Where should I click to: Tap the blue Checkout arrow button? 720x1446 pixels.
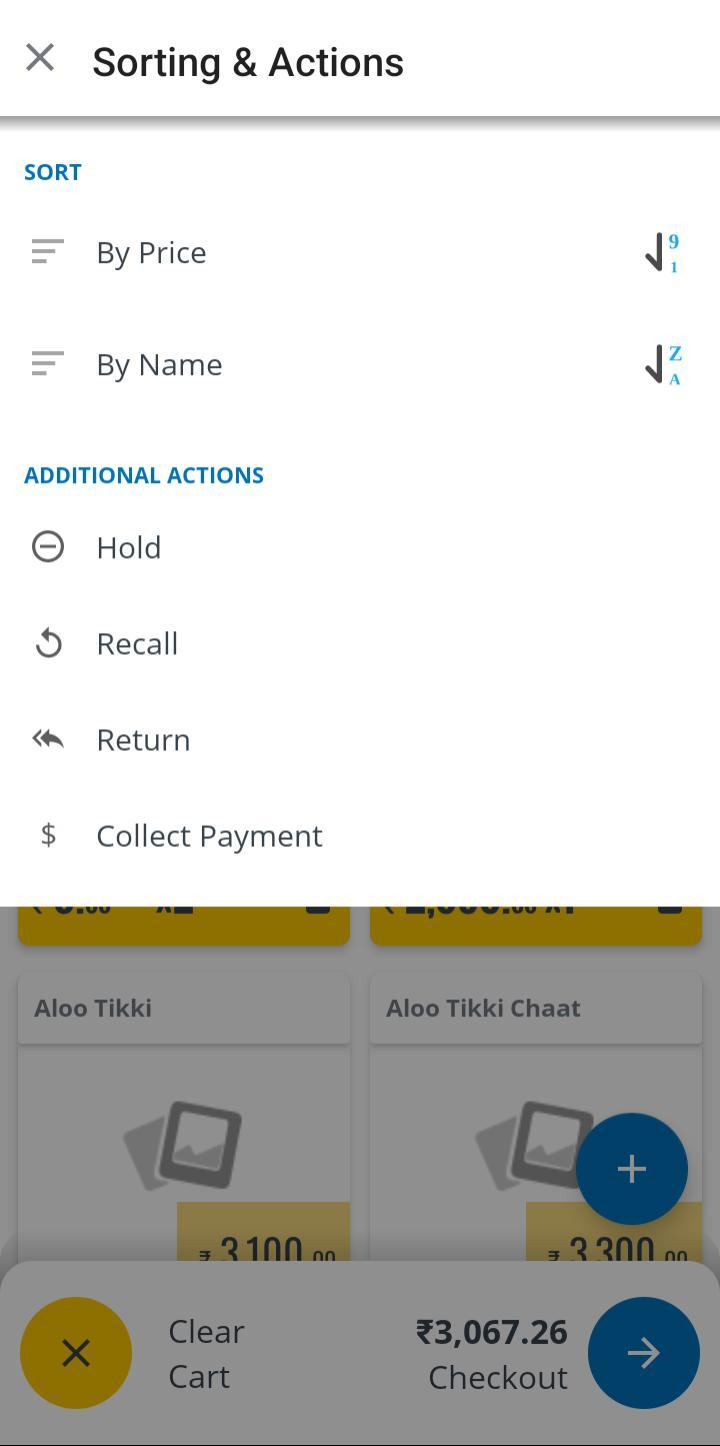(x=643, y=1353)
